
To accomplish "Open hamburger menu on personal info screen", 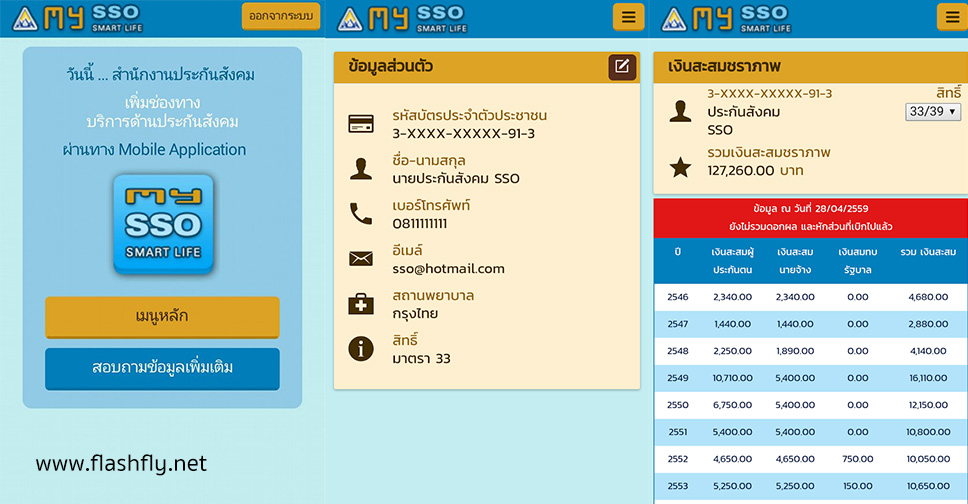I will [x=627, y=17].
